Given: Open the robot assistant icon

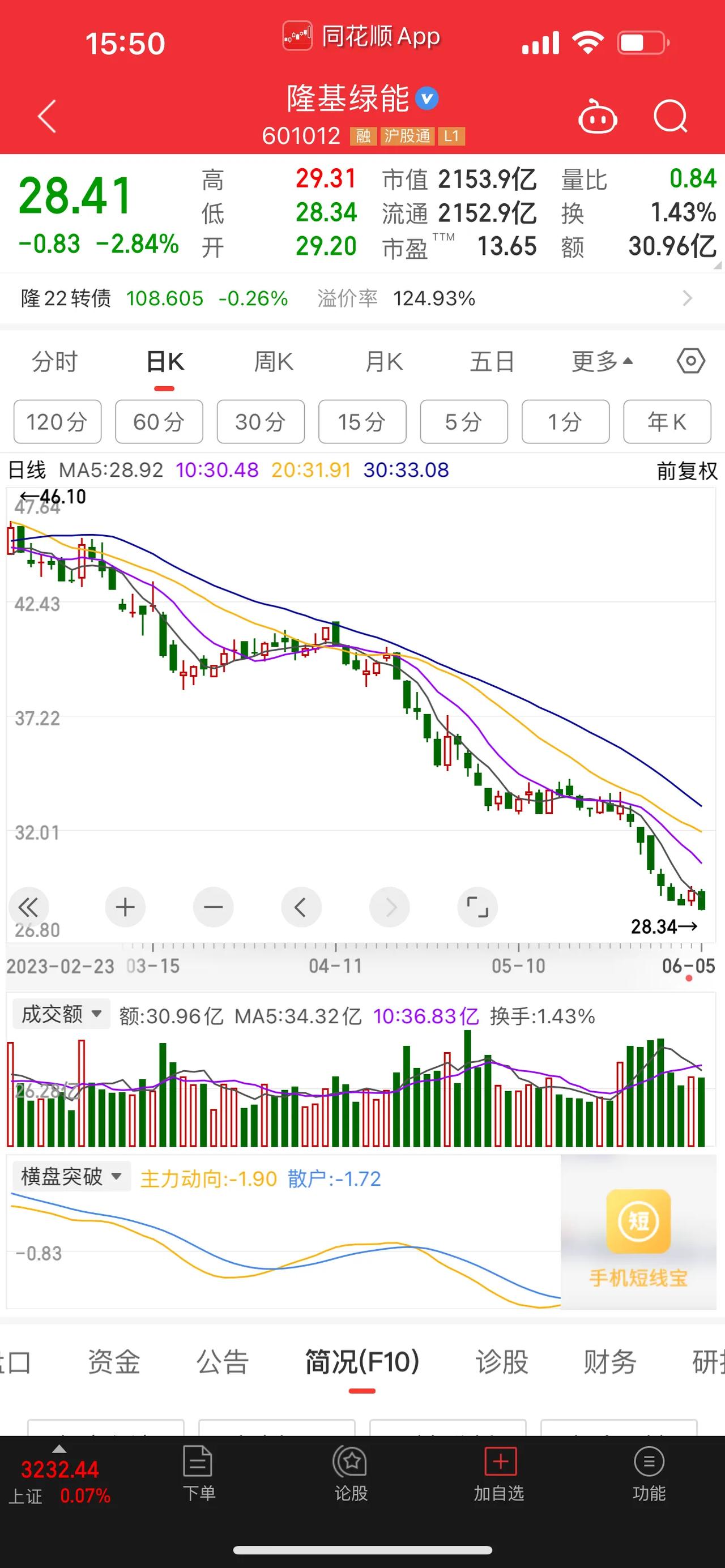Looking at the screenshot, I should (597, 116).
